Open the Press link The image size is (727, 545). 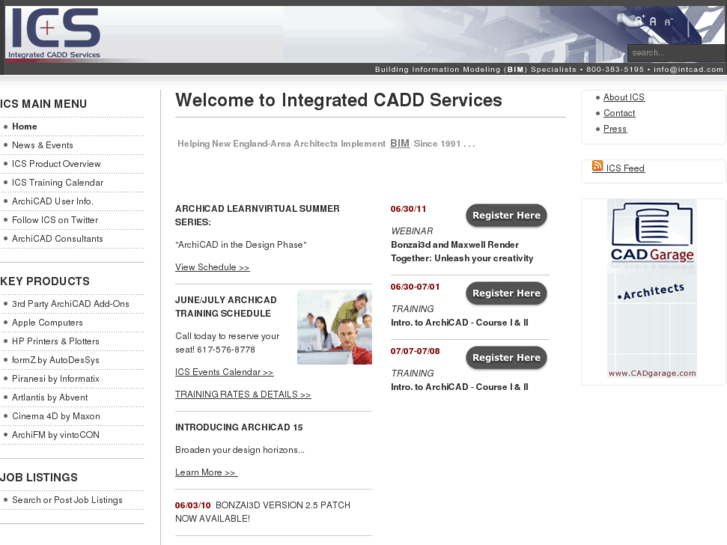point(615,129)
